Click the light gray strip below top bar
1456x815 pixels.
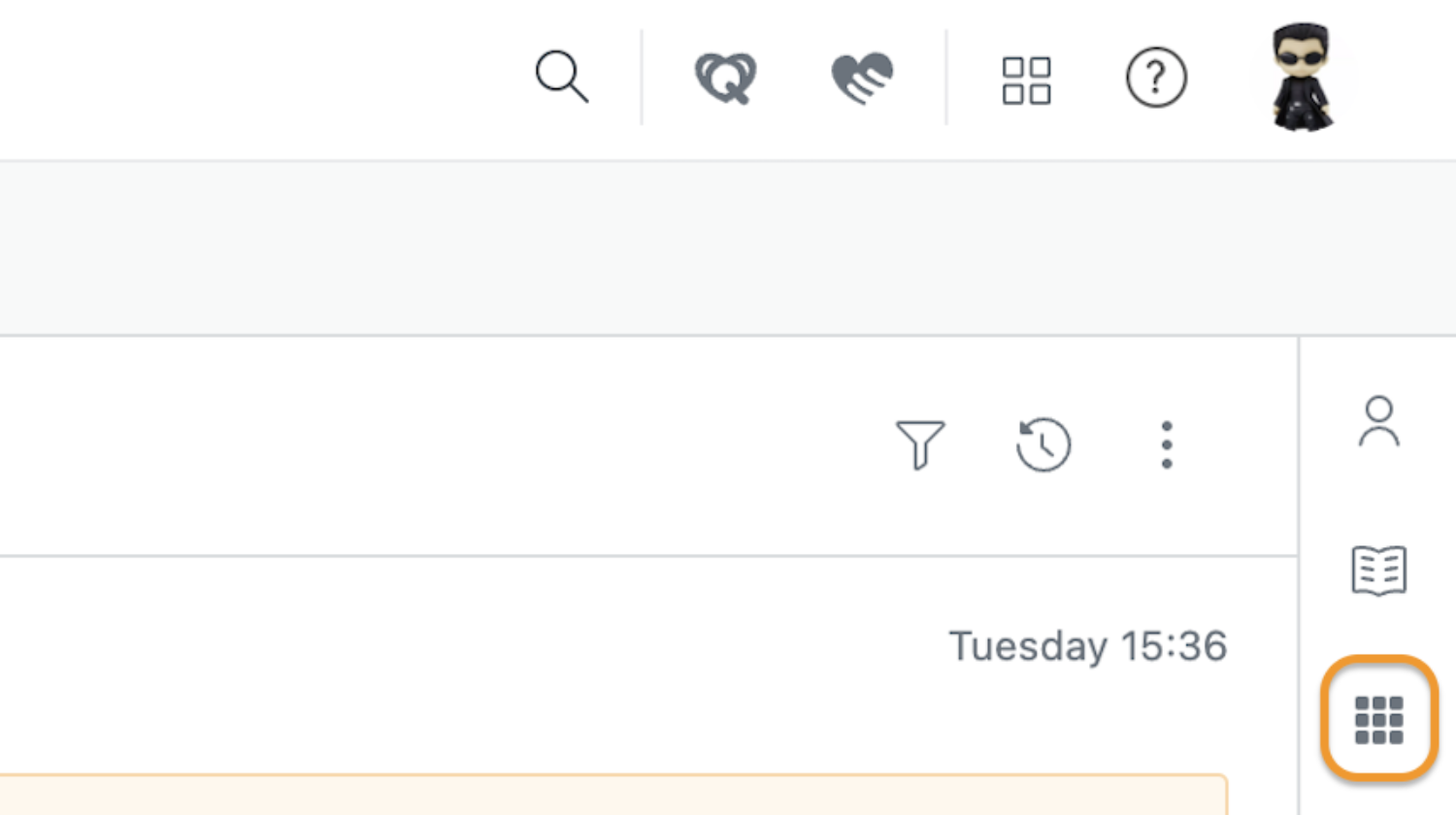tap(728, 248)
